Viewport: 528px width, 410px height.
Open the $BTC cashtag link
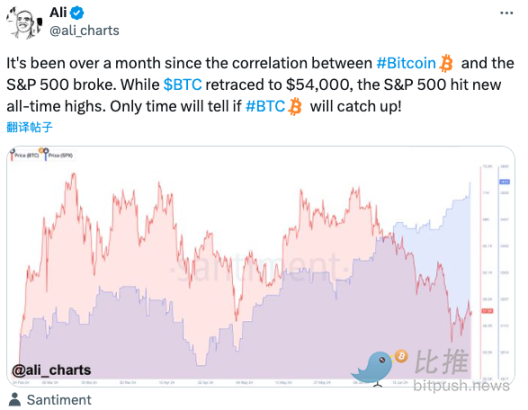coord(183,85)
